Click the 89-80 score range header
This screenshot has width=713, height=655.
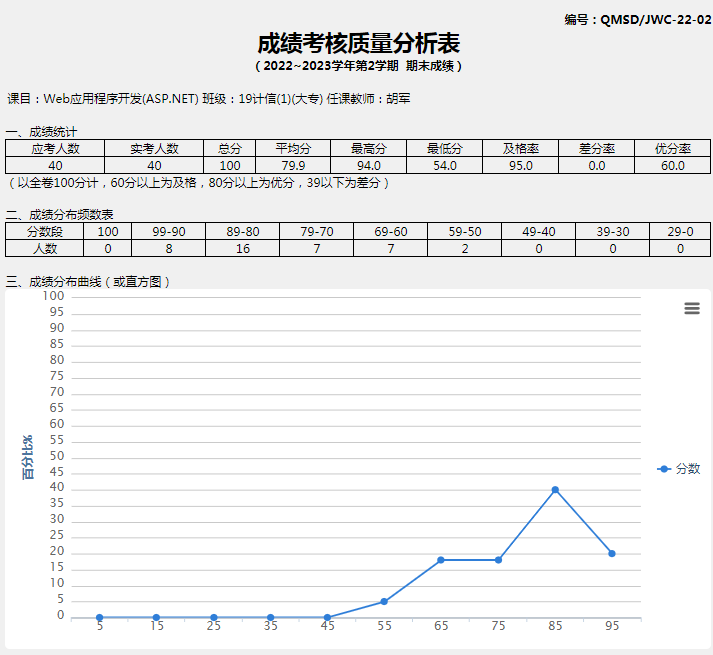(x=243, y=232)
